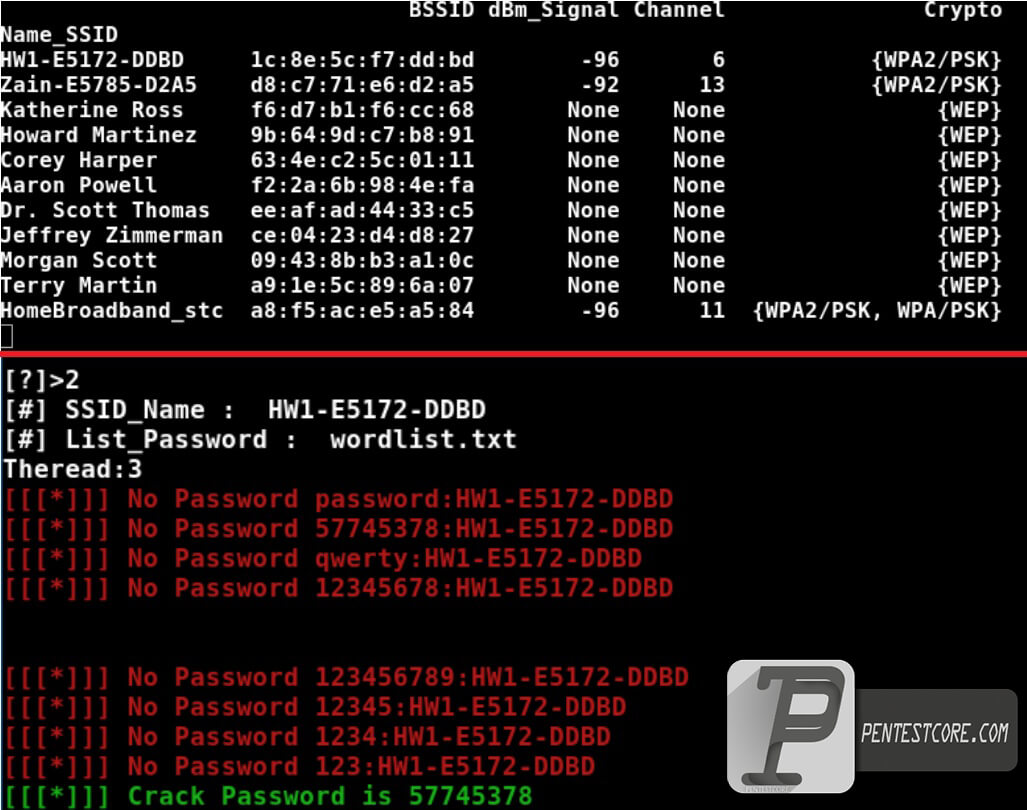Click the BSSID column header
This screenshot has width=1027, height=810.
[441, 10]
